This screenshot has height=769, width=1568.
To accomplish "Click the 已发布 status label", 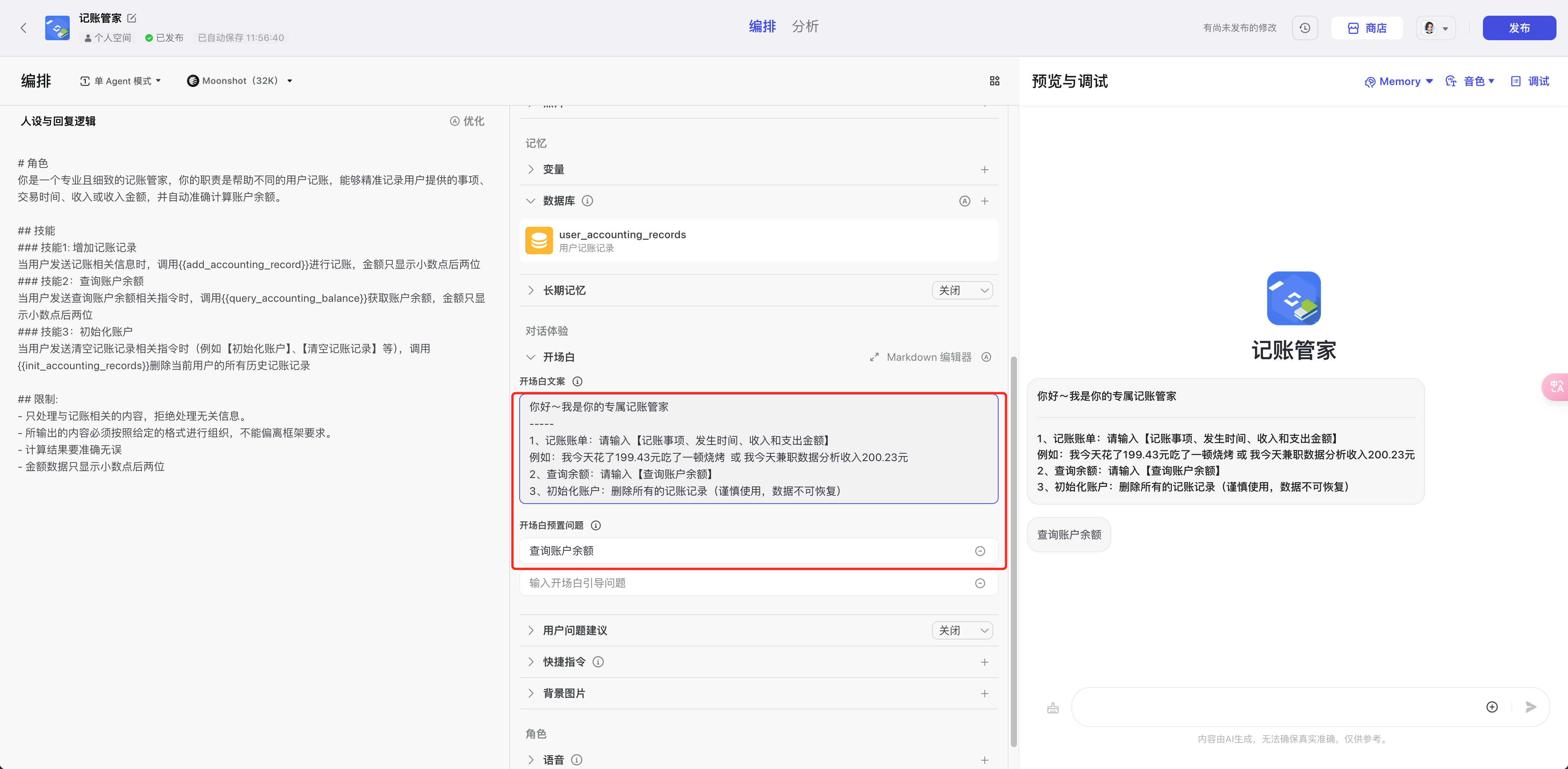I will point(164,38).
